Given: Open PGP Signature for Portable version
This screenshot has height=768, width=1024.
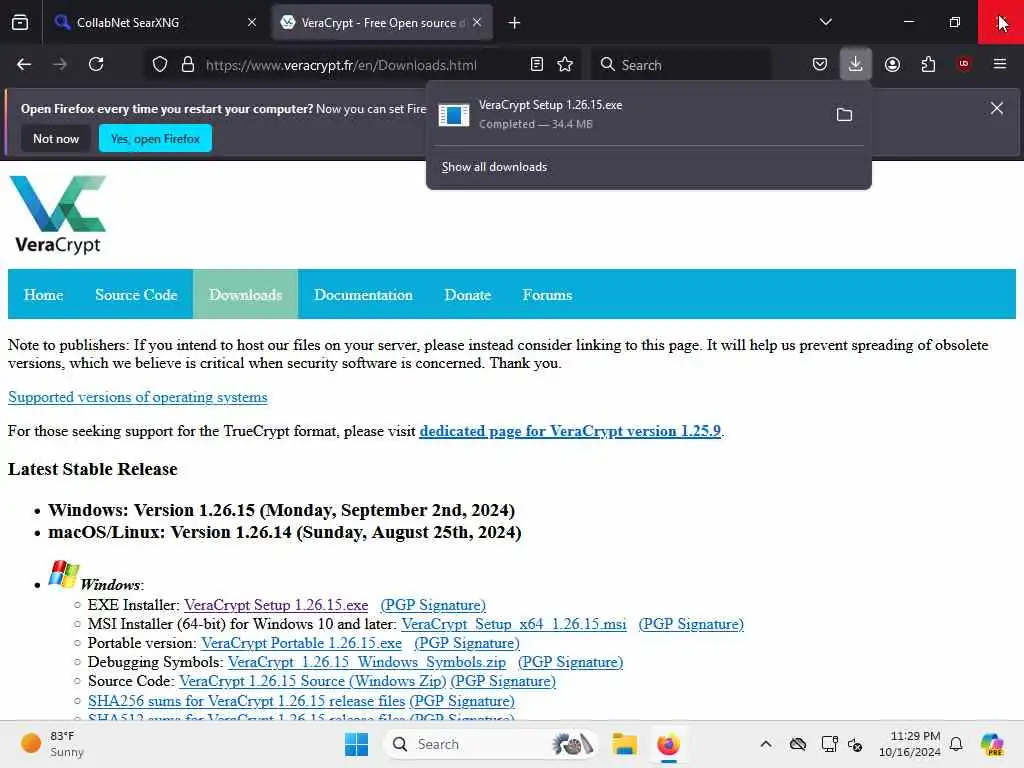Looking at the screenshot, I should coord(467,643).
